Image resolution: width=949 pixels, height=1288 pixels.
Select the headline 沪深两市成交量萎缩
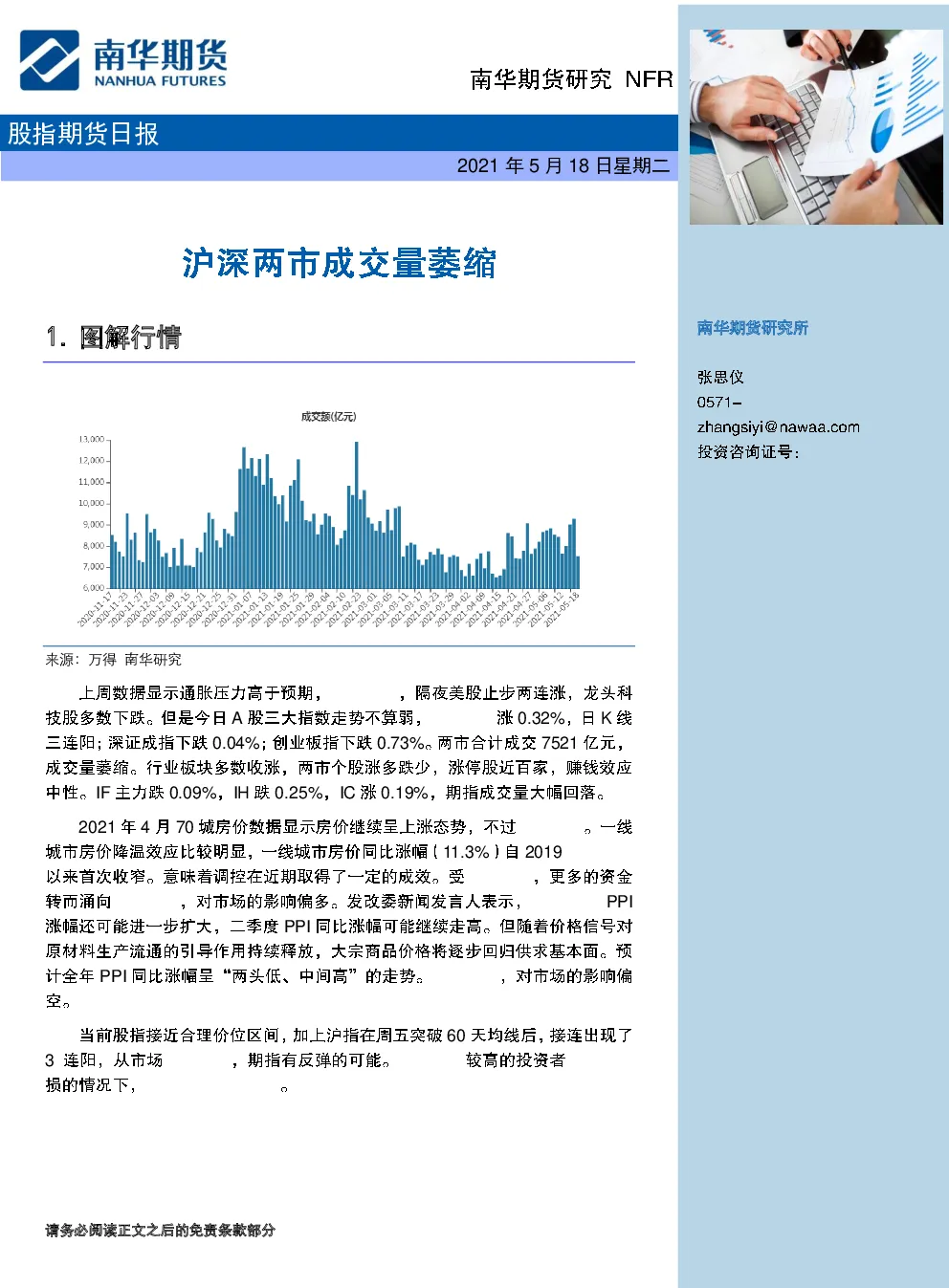pos(339,263)
